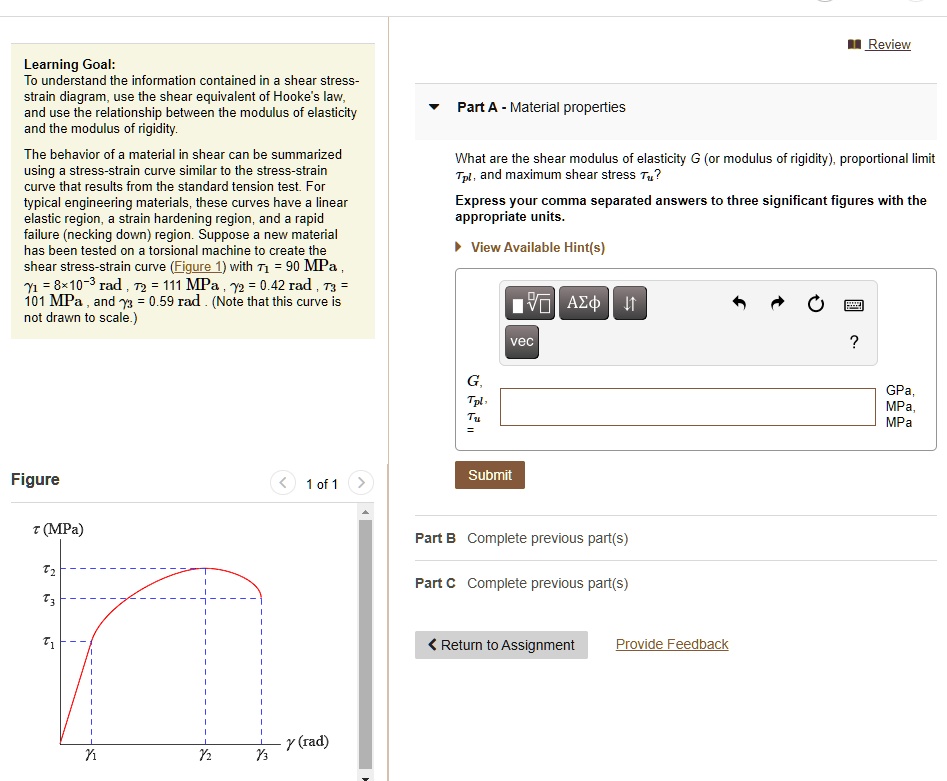Click the figure panel scrollbar down arrow
This screenshot has height=781, width=947.
click(365, 773)
